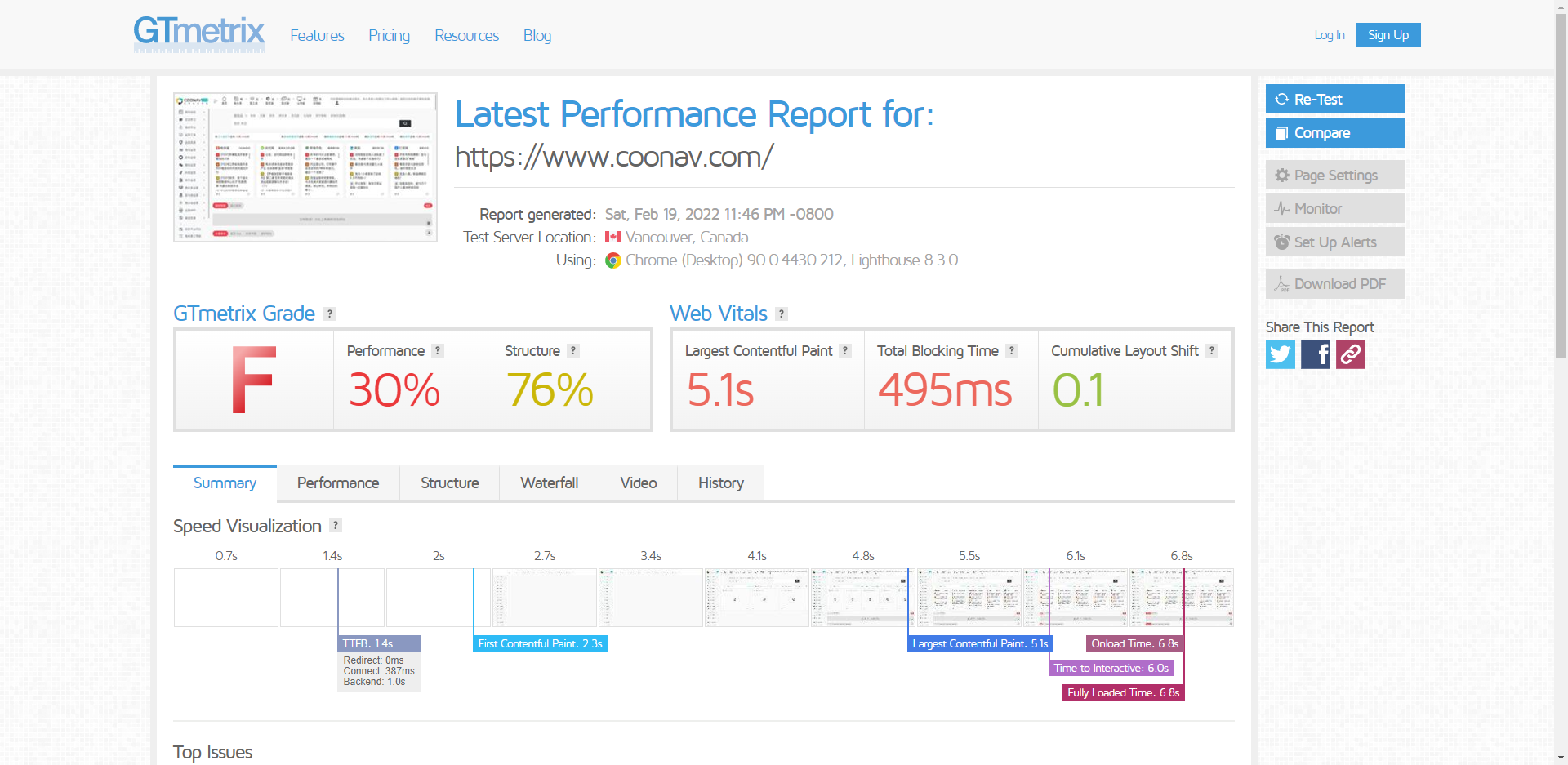Click Time to Interactive: 6.0s marker
The image size is (1568, 765).
click(1111, 668)
